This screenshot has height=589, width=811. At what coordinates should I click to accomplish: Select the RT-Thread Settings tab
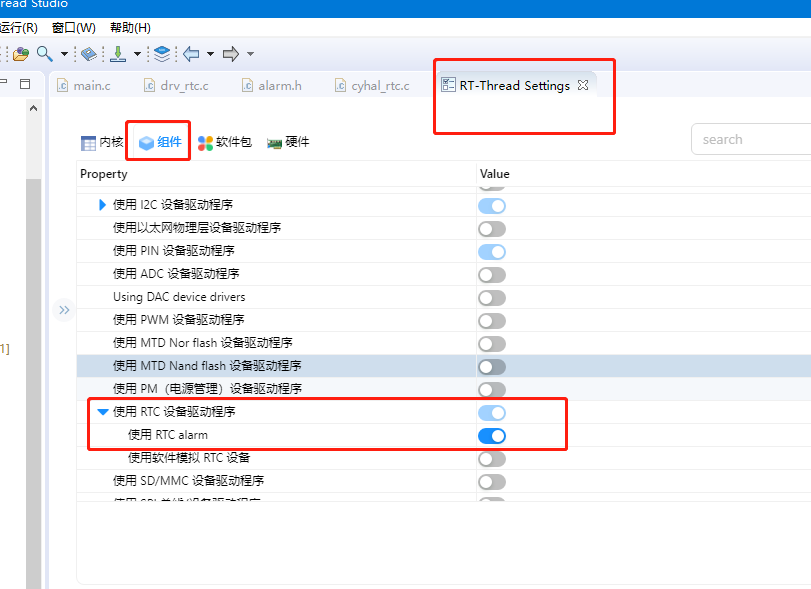coord(515,85)
